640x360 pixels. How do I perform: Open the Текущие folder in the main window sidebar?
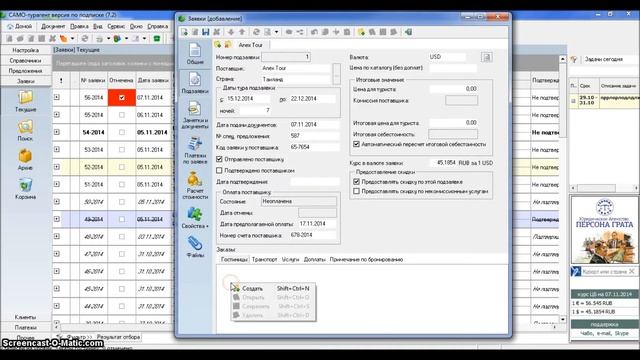tap(25, 101)
